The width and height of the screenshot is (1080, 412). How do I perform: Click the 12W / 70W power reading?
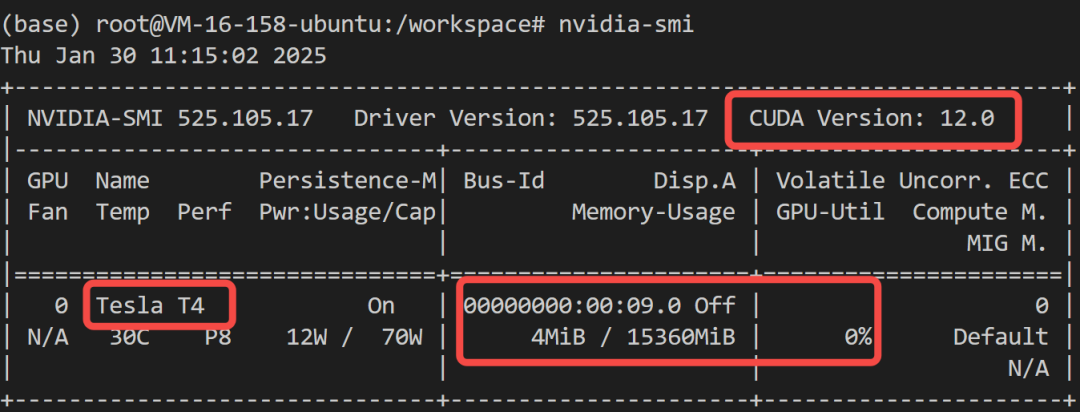354,337
